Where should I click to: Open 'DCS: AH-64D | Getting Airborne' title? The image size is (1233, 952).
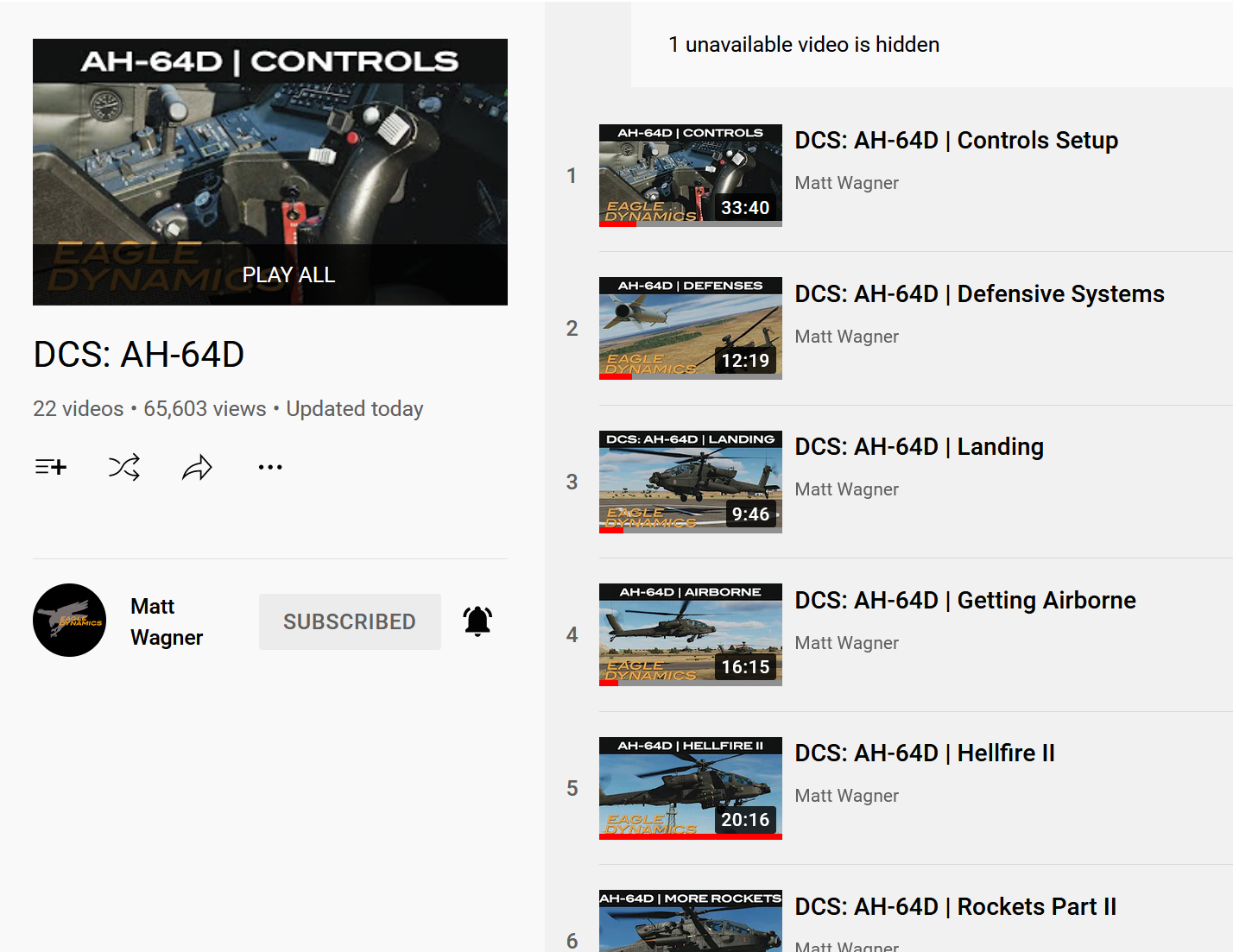(965, 601)
